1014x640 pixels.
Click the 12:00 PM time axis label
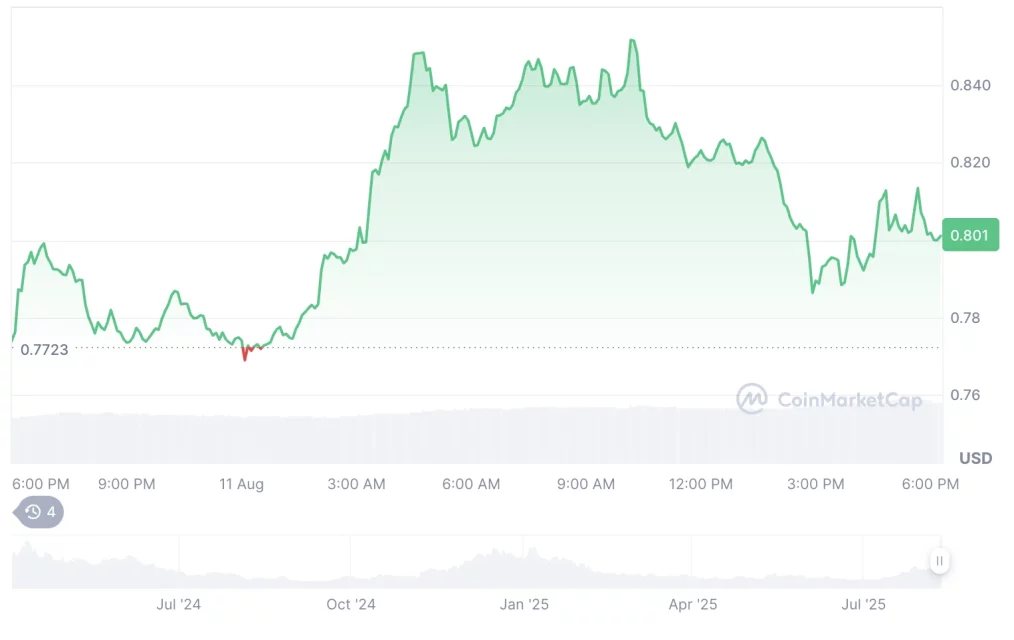point(700,484)
